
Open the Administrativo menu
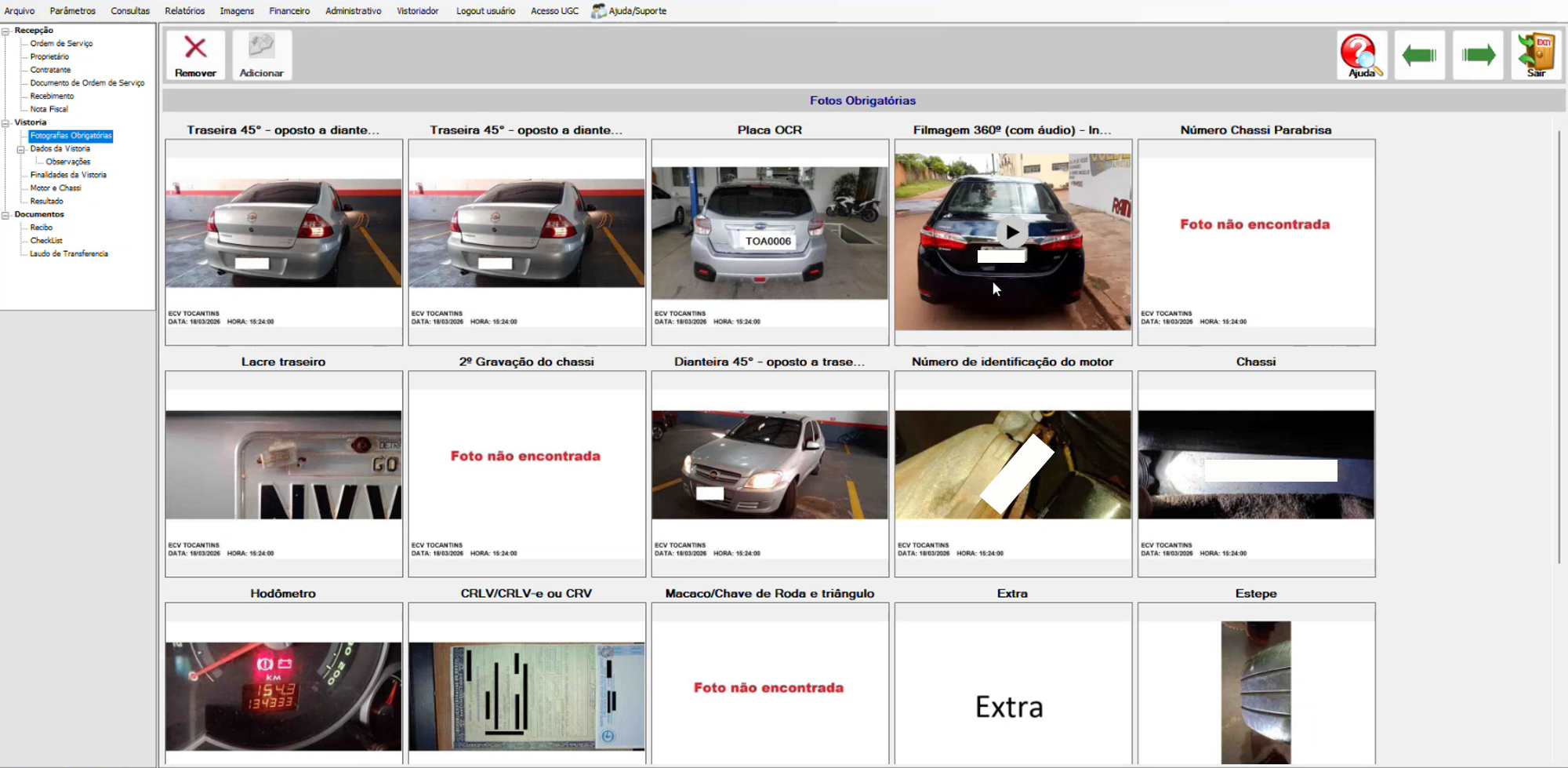pos(354,11)
